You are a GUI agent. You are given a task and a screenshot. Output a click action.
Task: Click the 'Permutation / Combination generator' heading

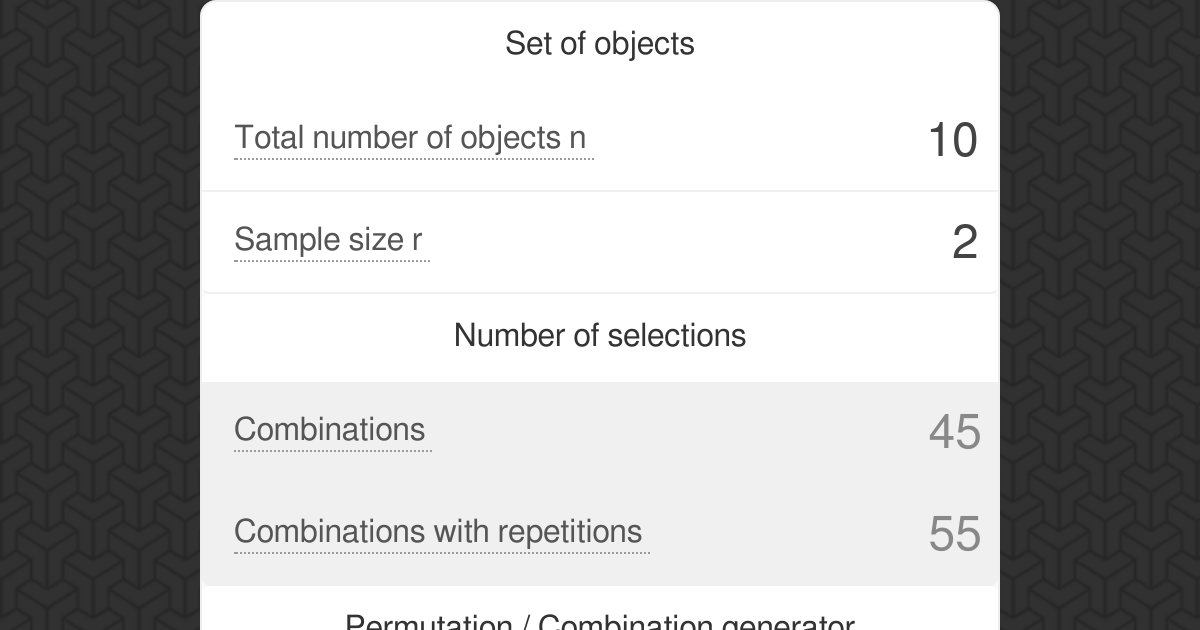[x=600, y=623]
